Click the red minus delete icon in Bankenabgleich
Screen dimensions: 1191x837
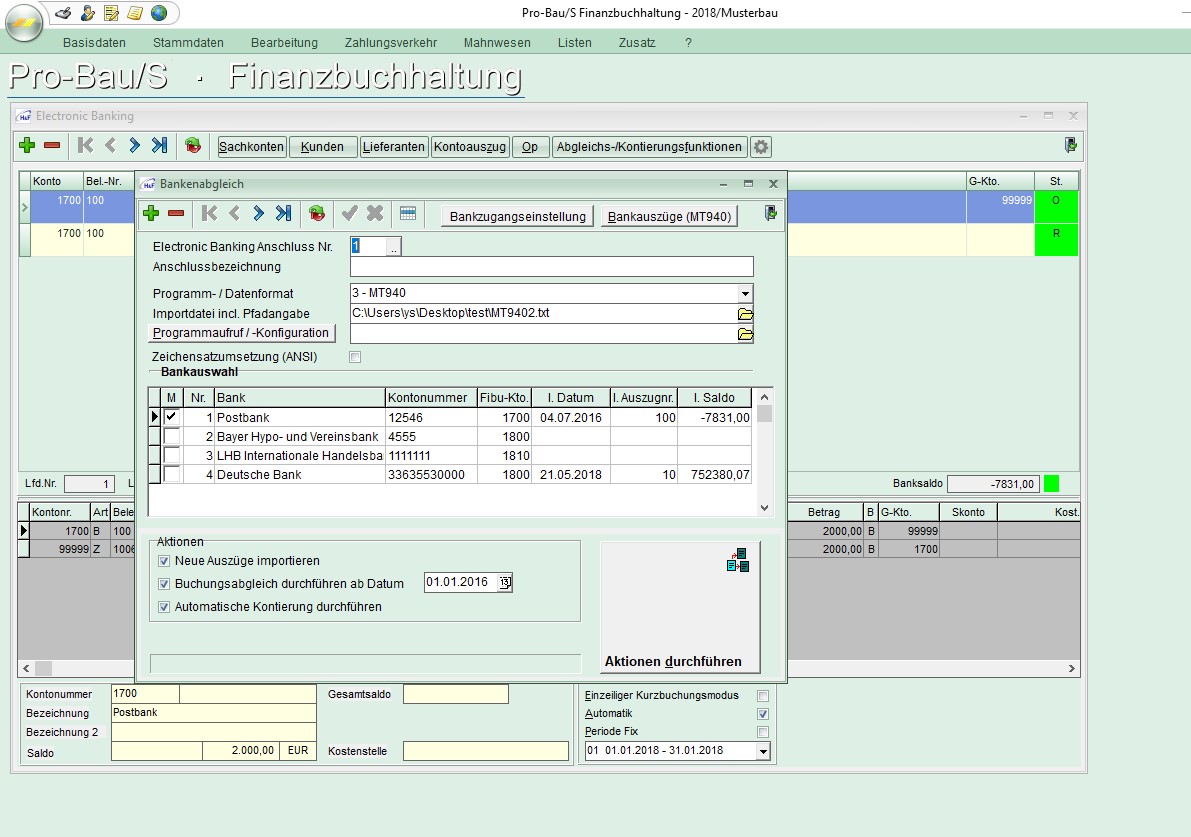pos(176,213)
